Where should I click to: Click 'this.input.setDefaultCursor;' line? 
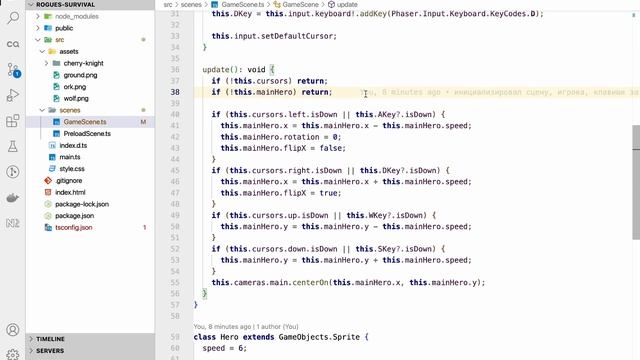274,36
